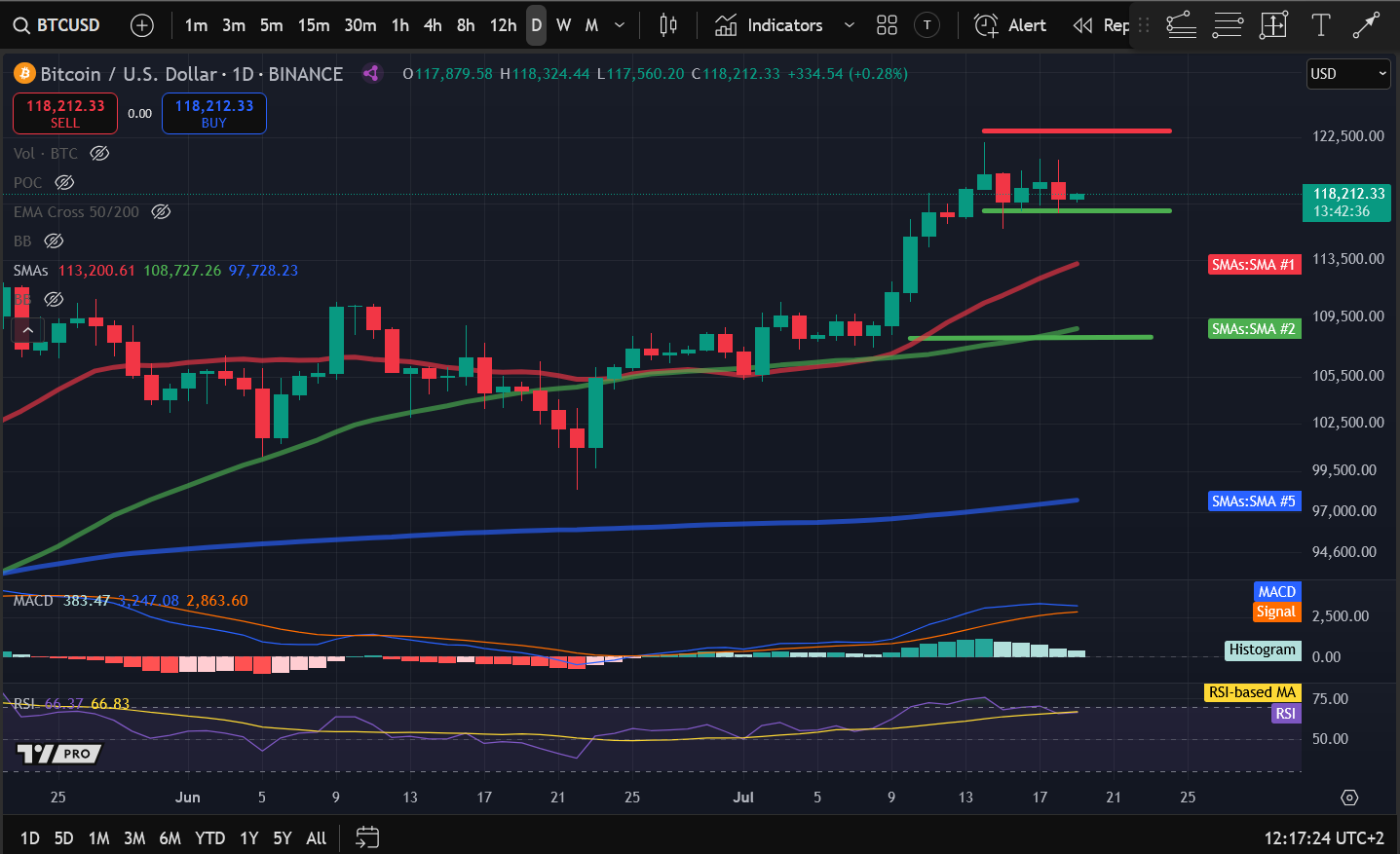
Task: Select the weekly W interval
Action: tap(564, 25)
